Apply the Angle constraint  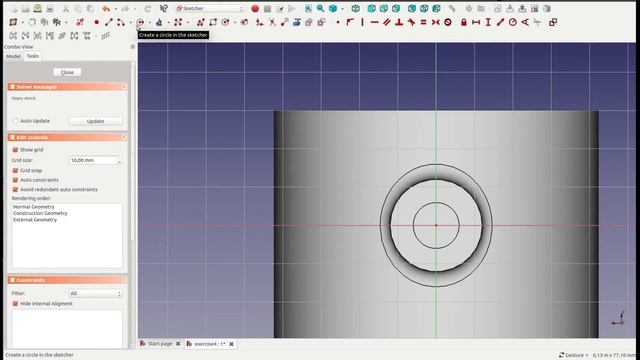tap(525, 22)
